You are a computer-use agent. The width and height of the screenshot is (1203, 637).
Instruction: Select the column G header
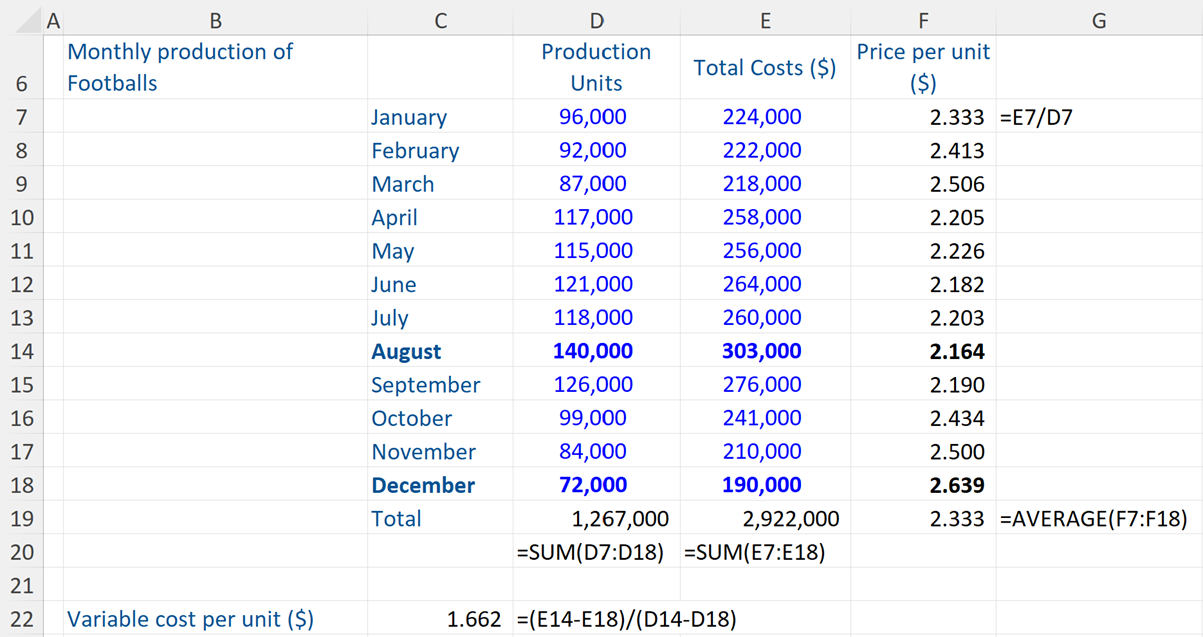(1098, 19)
